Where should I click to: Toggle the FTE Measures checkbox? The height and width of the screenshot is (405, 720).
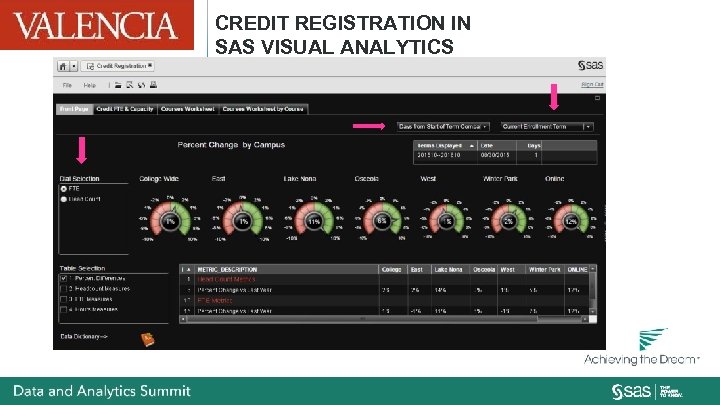point(64,299)
